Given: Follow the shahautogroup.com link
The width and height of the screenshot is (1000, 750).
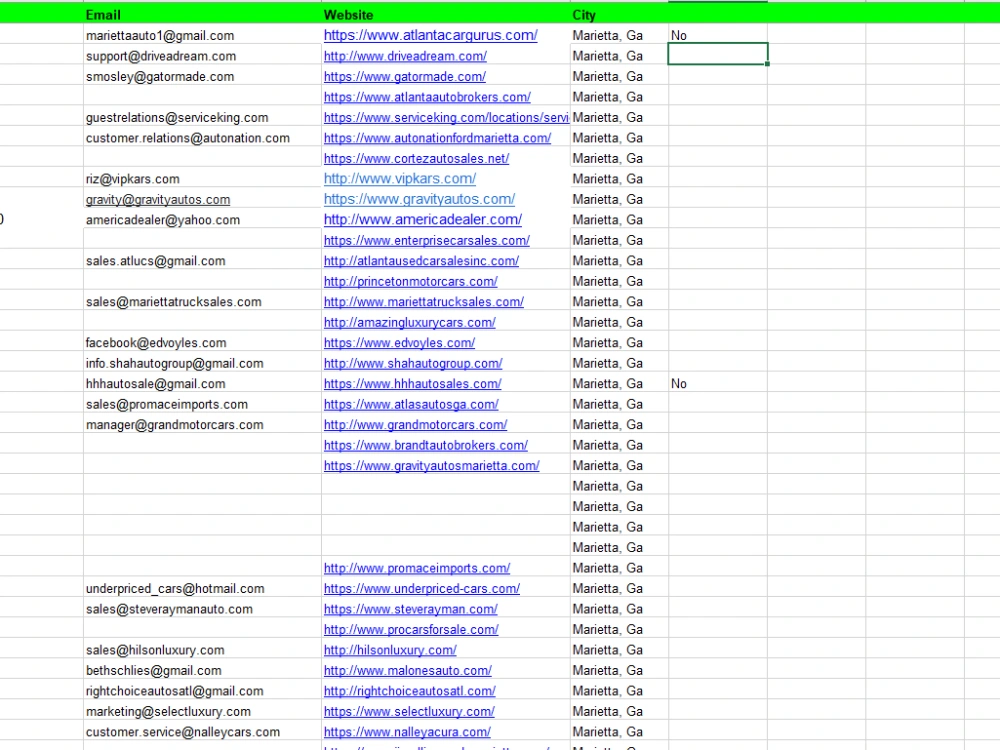Looking at the screenshot, I should coord(413,363).
